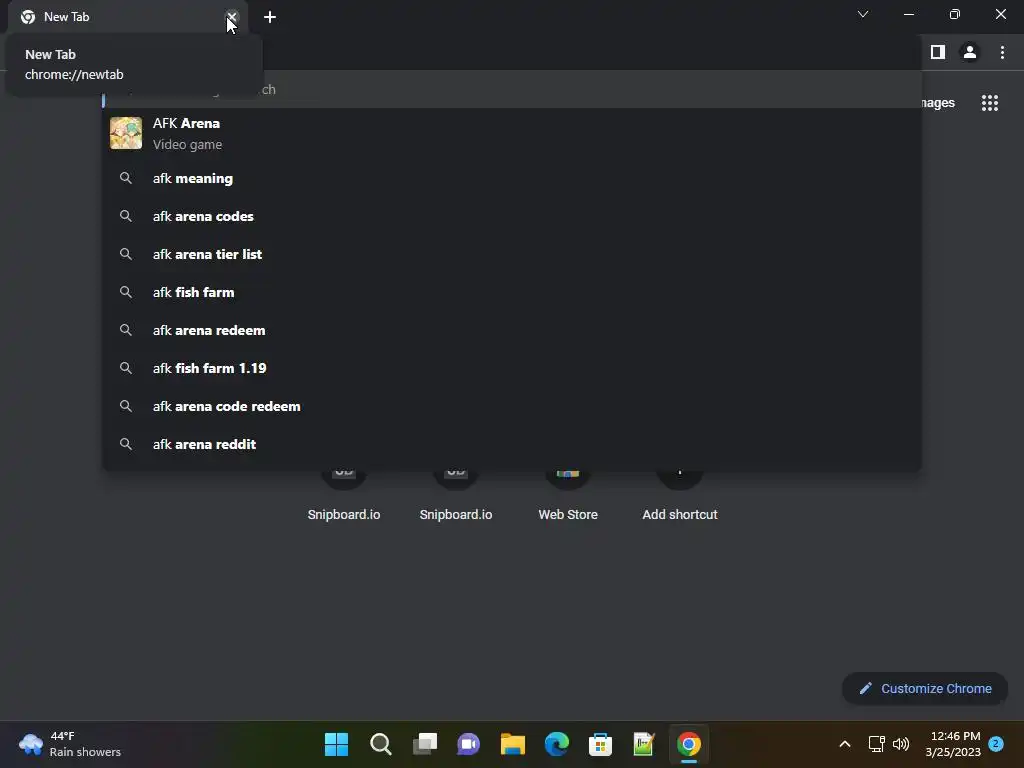The image size is (1024, 768).
Task: Open the Windows Start menu
Action: [x=336, y=744]
